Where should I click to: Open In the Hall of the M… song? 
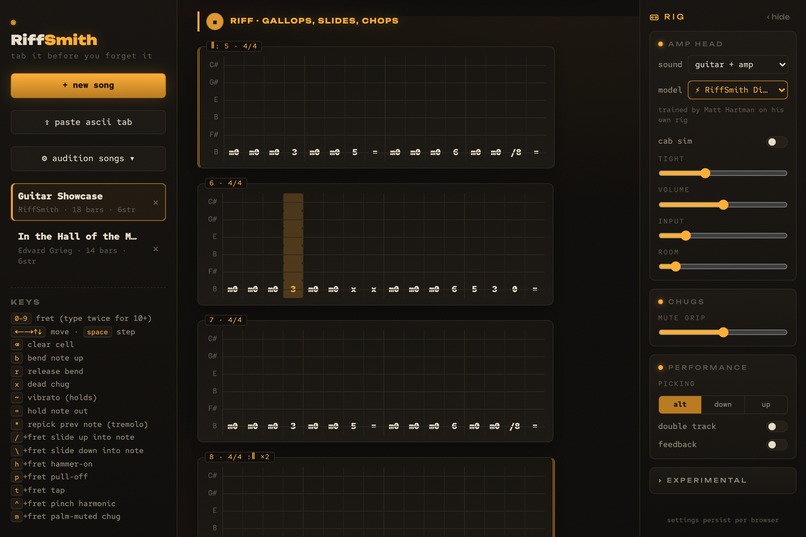tap(88, 248)
